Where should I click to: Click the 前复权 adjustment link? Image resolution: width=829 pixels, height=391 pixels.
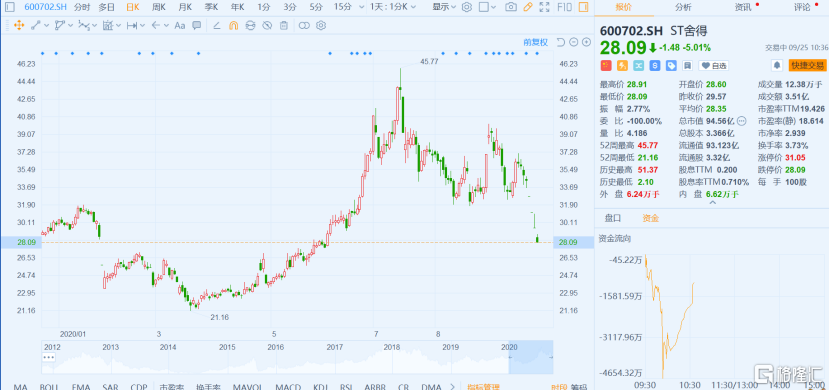(x=536, y=42)
